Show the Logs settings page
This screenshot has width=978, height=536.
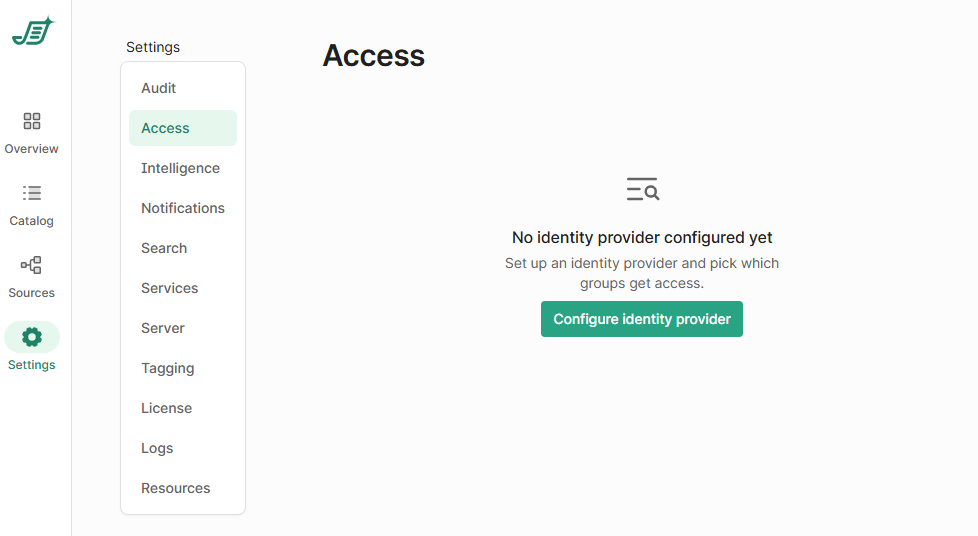point(157,448)
